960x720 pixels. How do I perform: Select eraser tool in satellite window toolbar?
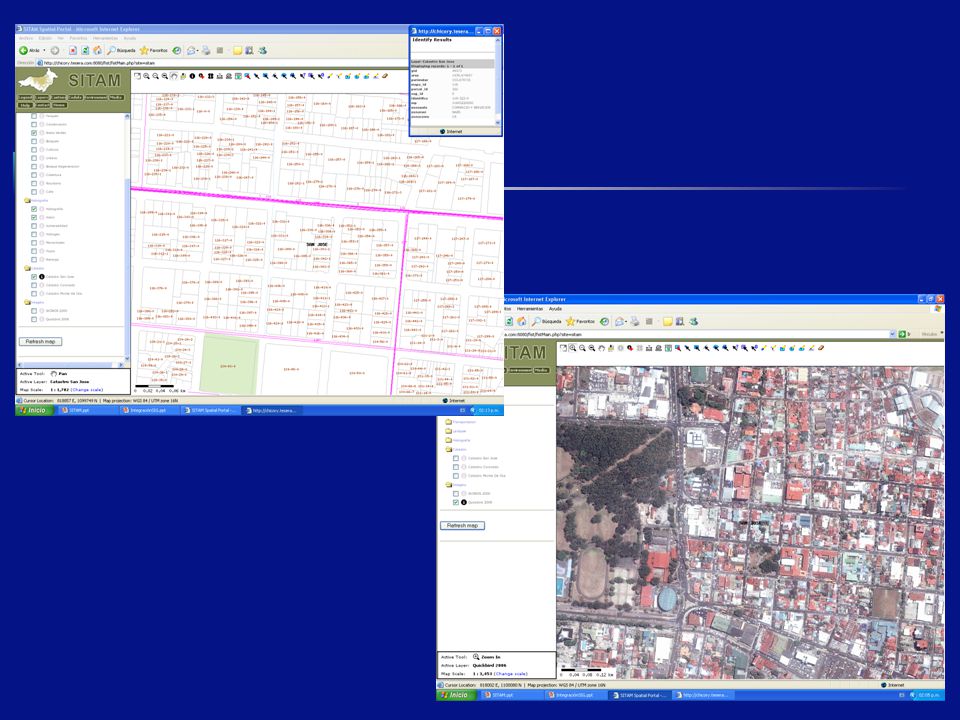coord(820,348)
